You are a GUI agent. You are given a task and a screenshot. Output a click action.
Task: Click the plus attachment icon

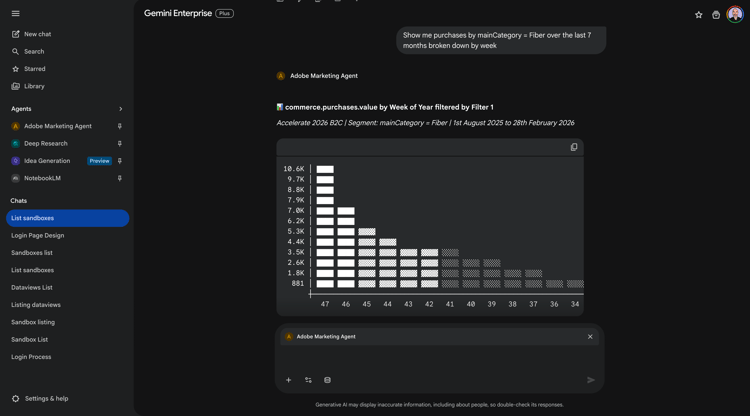[288, 380]
